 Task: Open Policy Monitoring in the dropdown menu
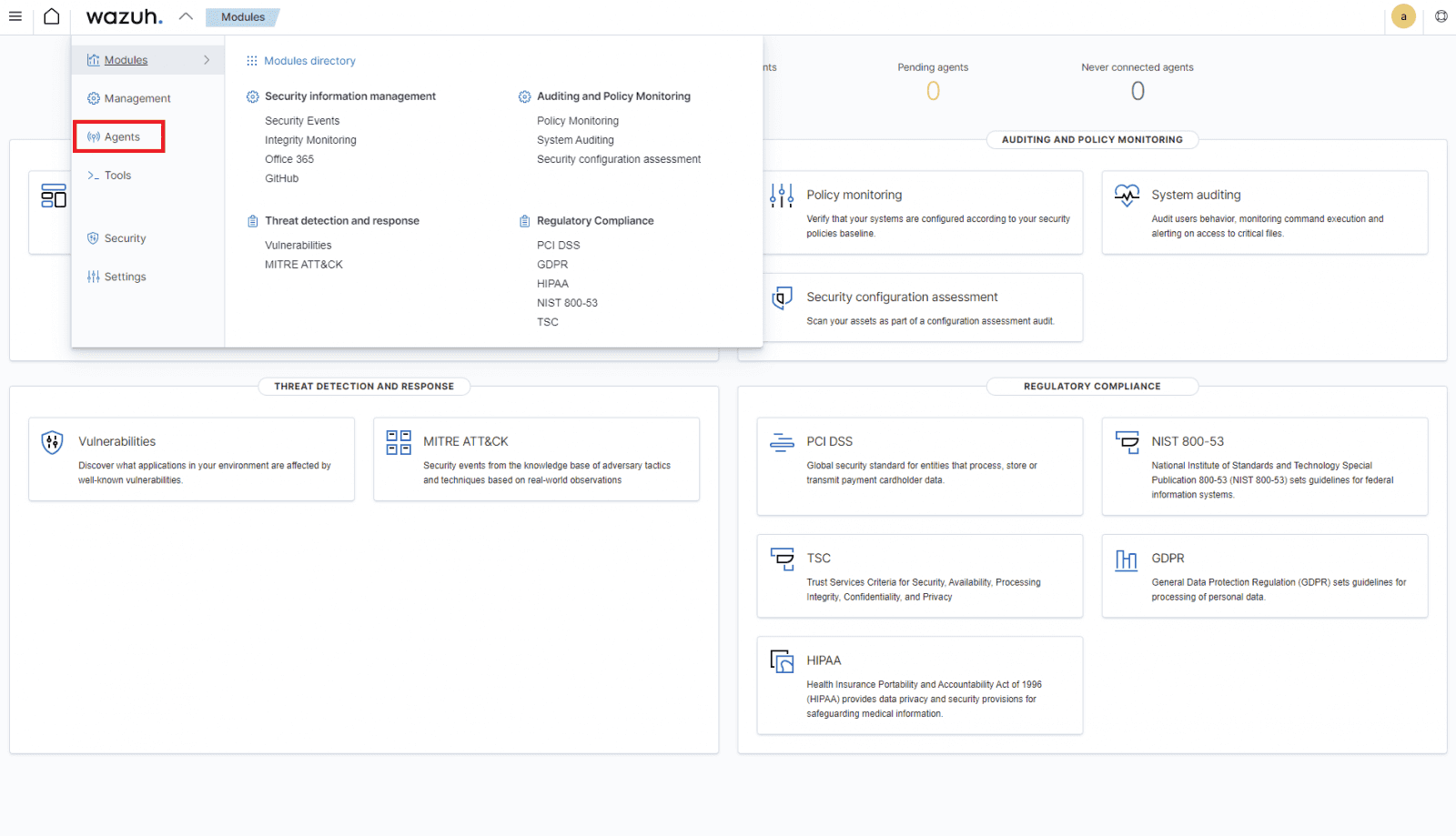(578, 121)
